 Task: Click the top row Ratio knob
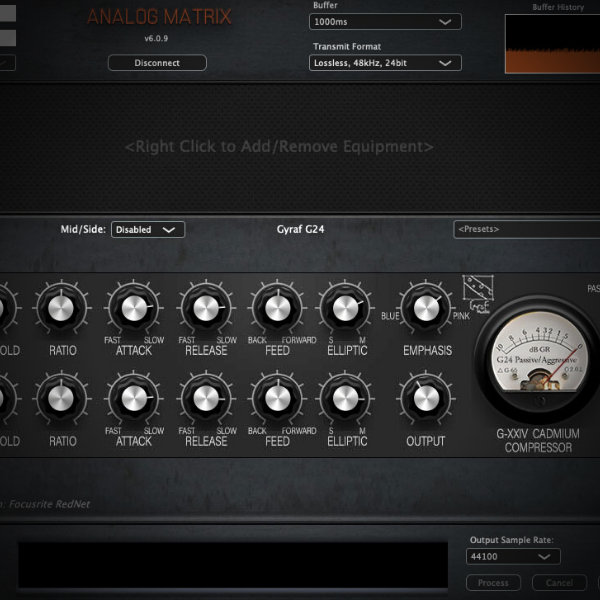(61, 308)
